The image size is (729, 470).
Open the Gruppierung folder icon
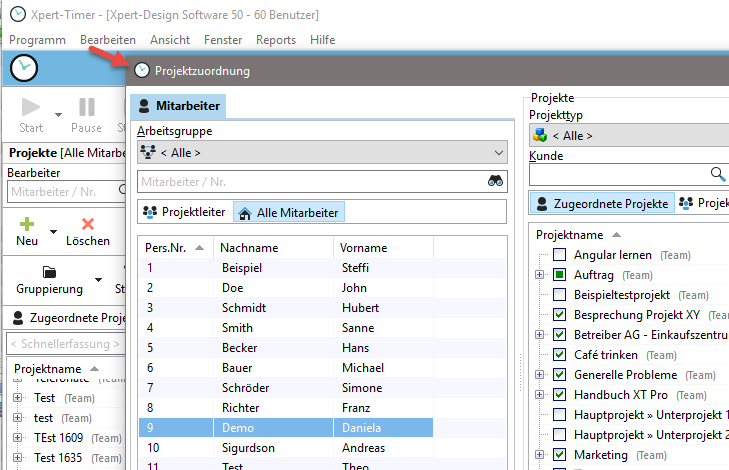click(x=49, y=272)
